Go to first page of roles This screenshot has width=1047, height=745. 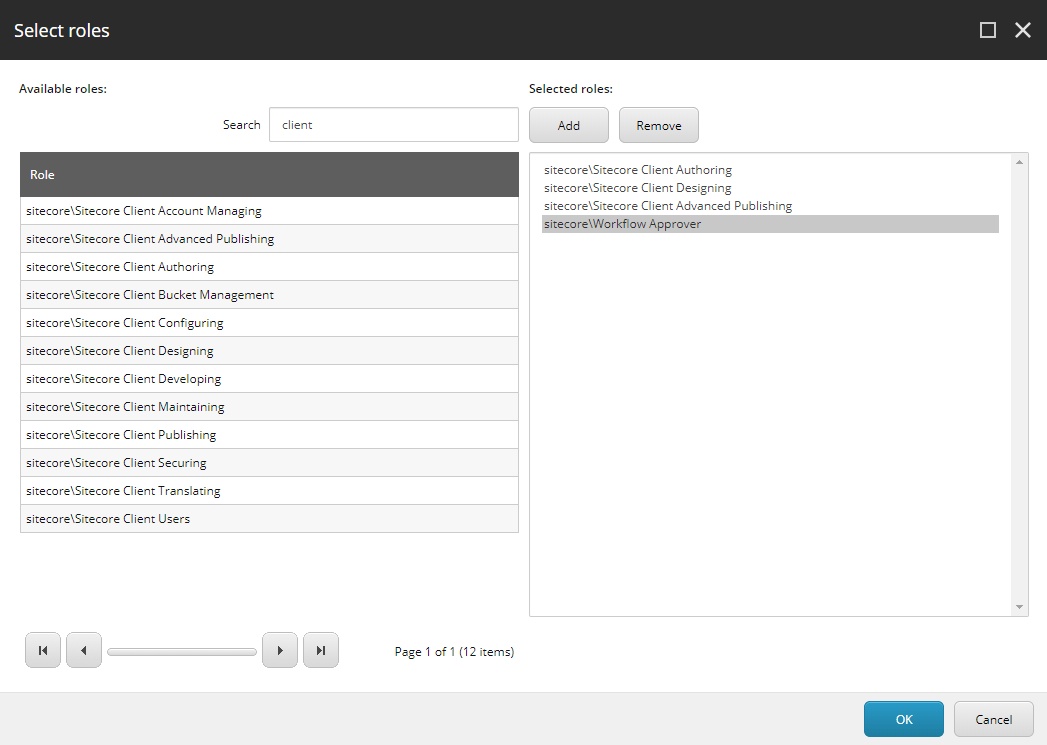coord(43,650)
